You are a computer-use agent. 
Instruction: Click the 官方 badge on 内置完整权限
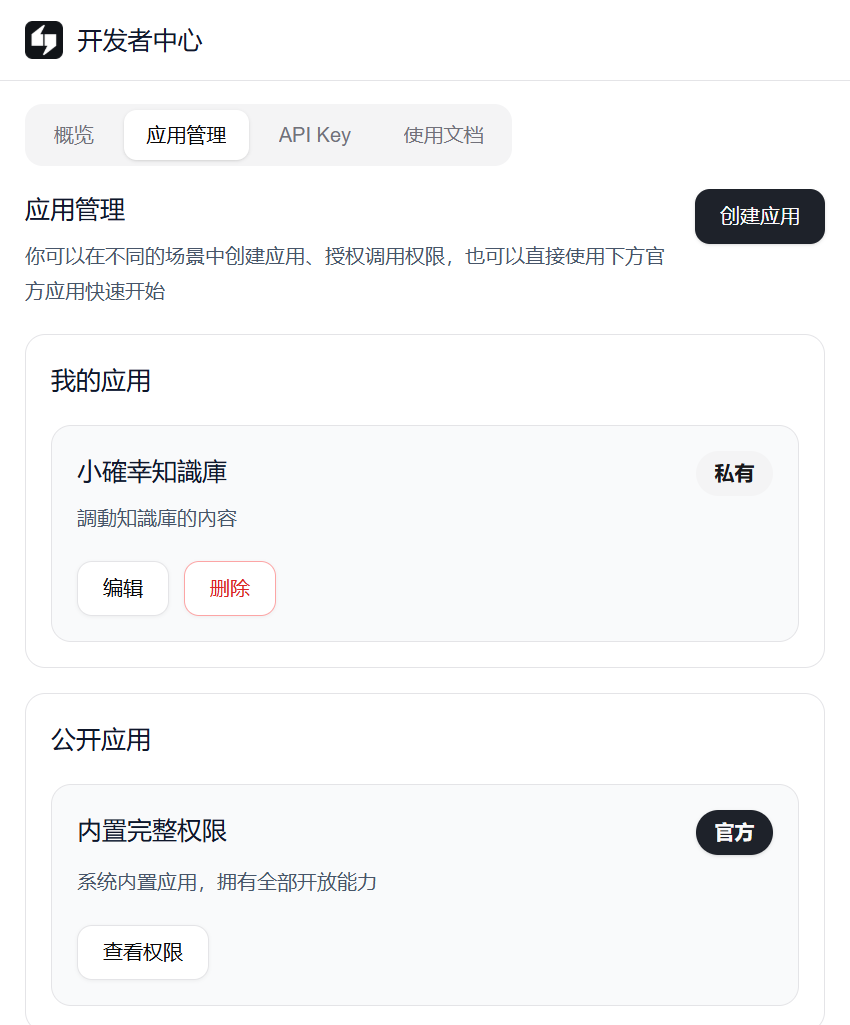pyautogui.click(x=734, y=832)
